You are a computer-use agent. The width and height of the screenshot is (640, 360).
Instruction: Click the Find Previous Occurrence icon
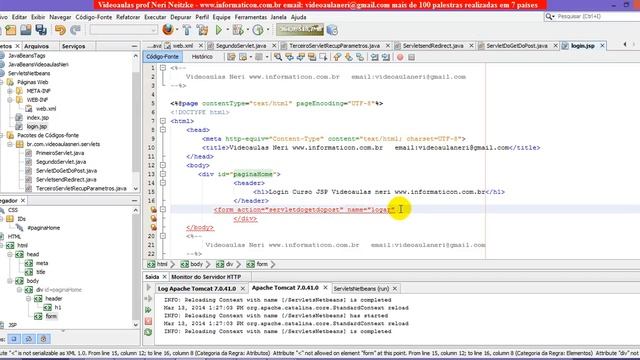tap(289, 57)
